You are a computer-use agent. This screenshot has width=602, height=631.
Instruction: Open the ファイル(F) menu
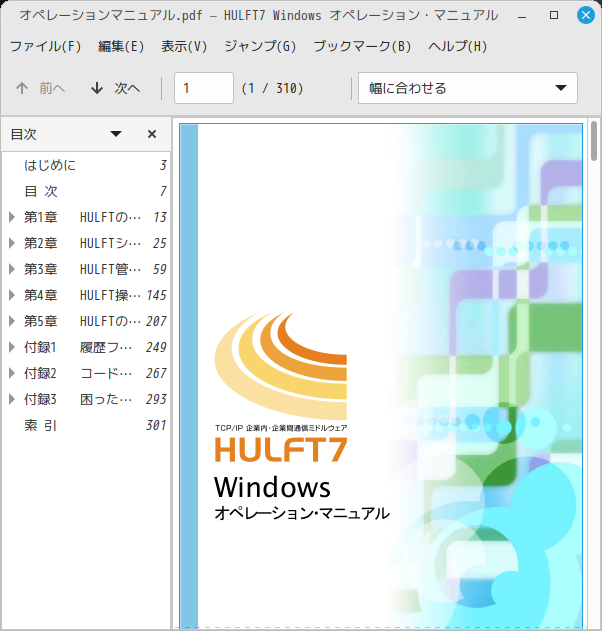45,46
